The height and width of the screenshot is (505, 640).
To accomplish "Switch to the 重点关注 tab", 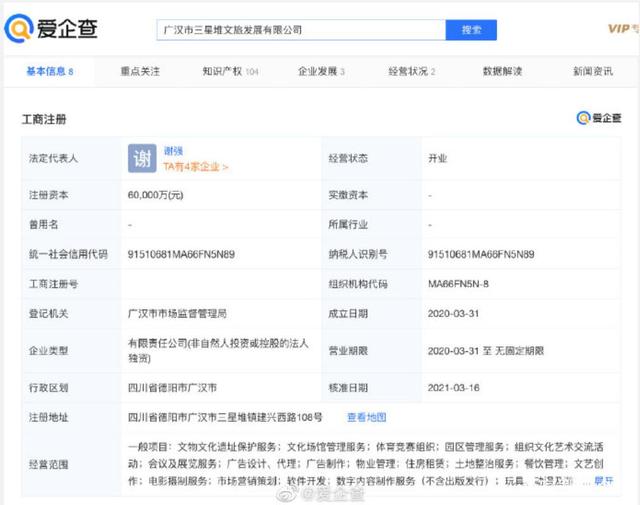I will pyautogui.click(x=140, y=71).
